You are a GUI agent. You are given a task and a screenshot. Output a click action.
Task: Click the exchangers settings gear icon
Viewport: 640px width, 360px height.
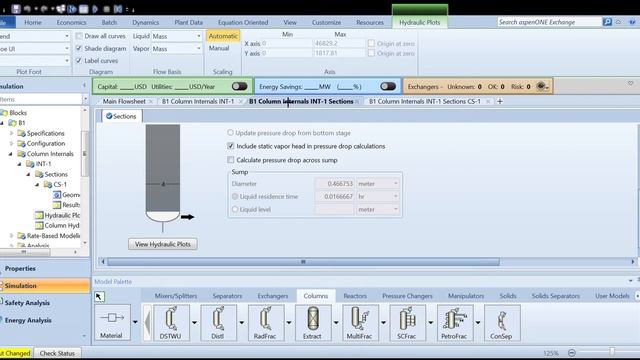(x=541, y=86)
